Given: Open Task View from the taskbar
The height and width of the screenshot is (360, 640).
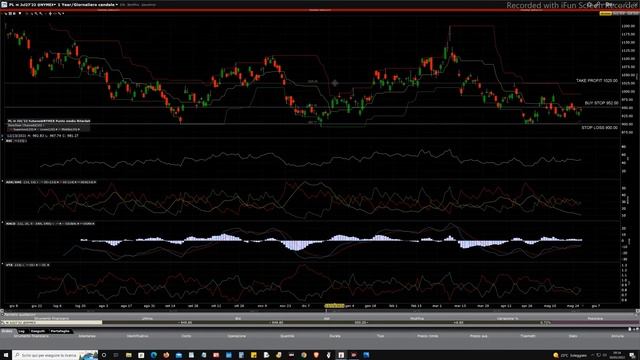Looking at the screenshot, I should [116, 355].
